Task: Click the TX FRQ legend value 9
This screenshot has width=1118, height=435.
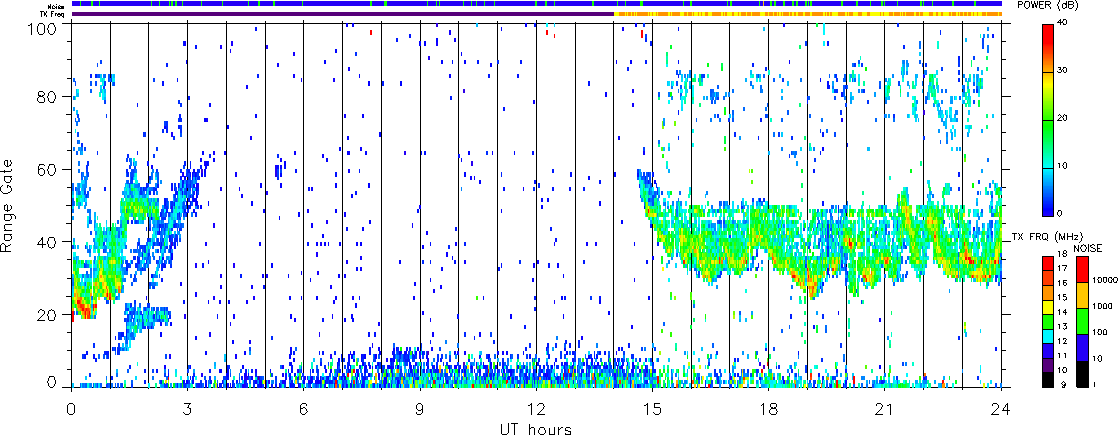Action: click(1063, 384)
